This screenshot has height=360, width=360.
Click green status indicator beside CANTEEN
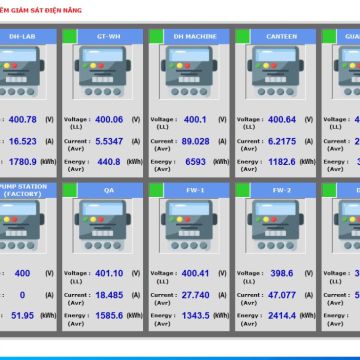[x=243, y=36]
